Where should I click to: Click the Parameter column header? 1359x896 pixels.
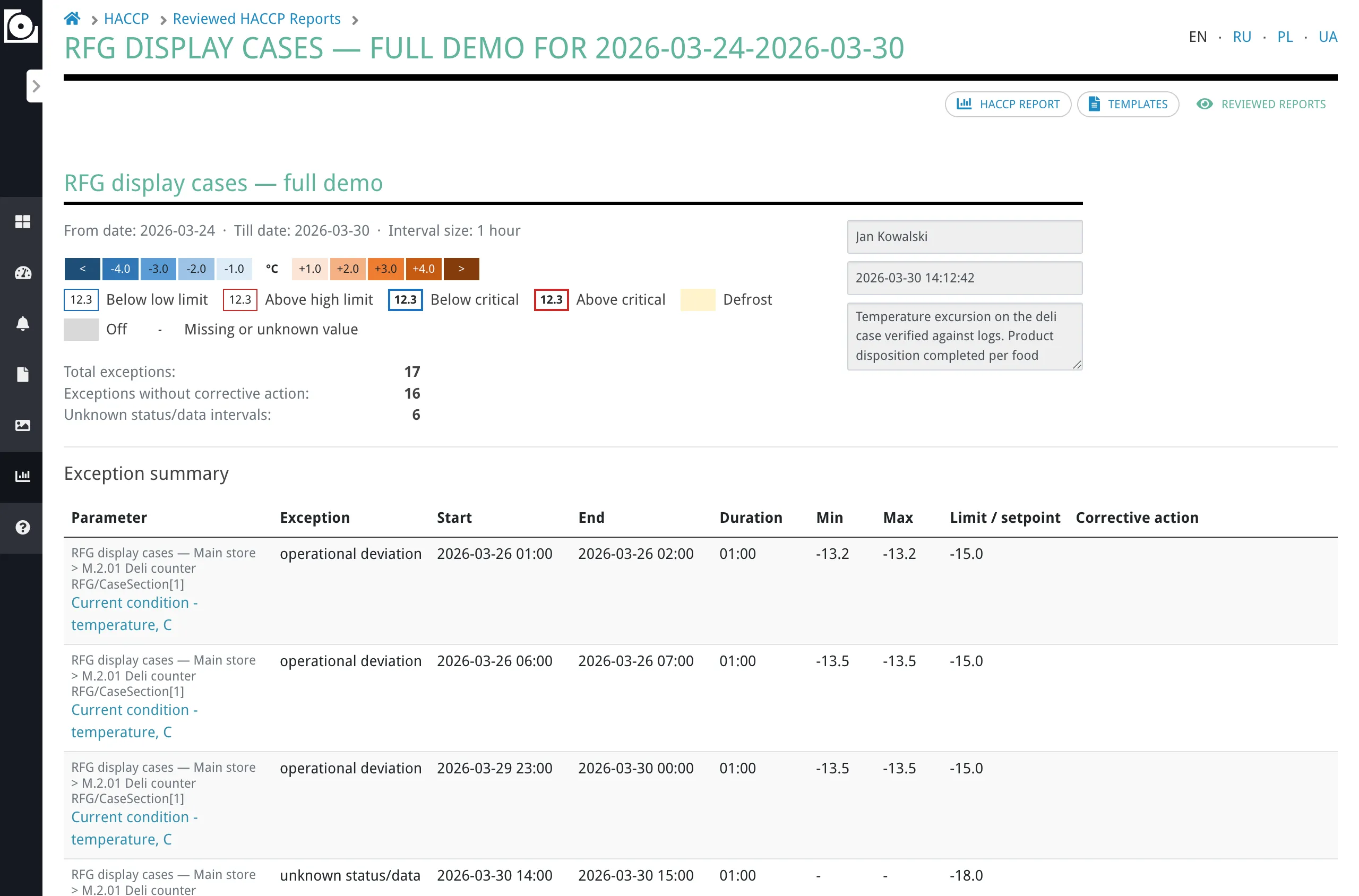(109, 518)
